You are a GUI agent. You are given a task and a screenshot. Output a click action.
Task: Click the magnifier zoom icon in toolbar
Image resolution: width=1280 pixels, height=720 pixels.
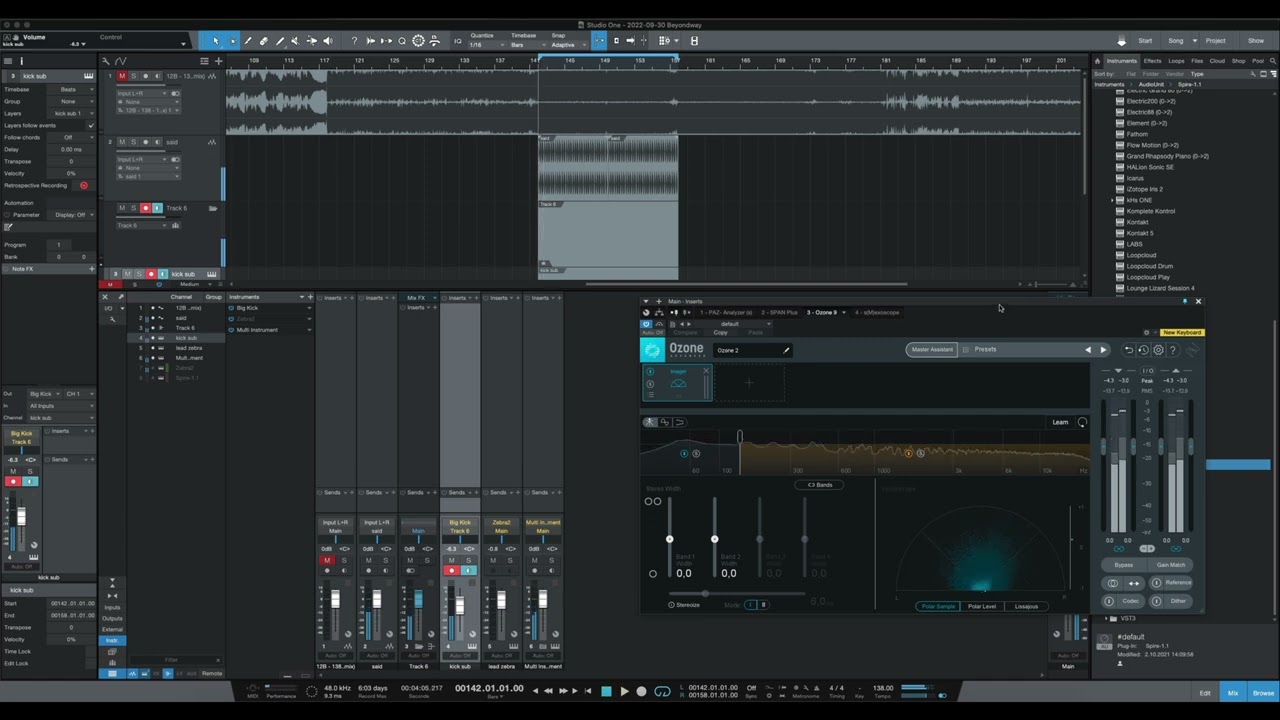coord(402,41)
